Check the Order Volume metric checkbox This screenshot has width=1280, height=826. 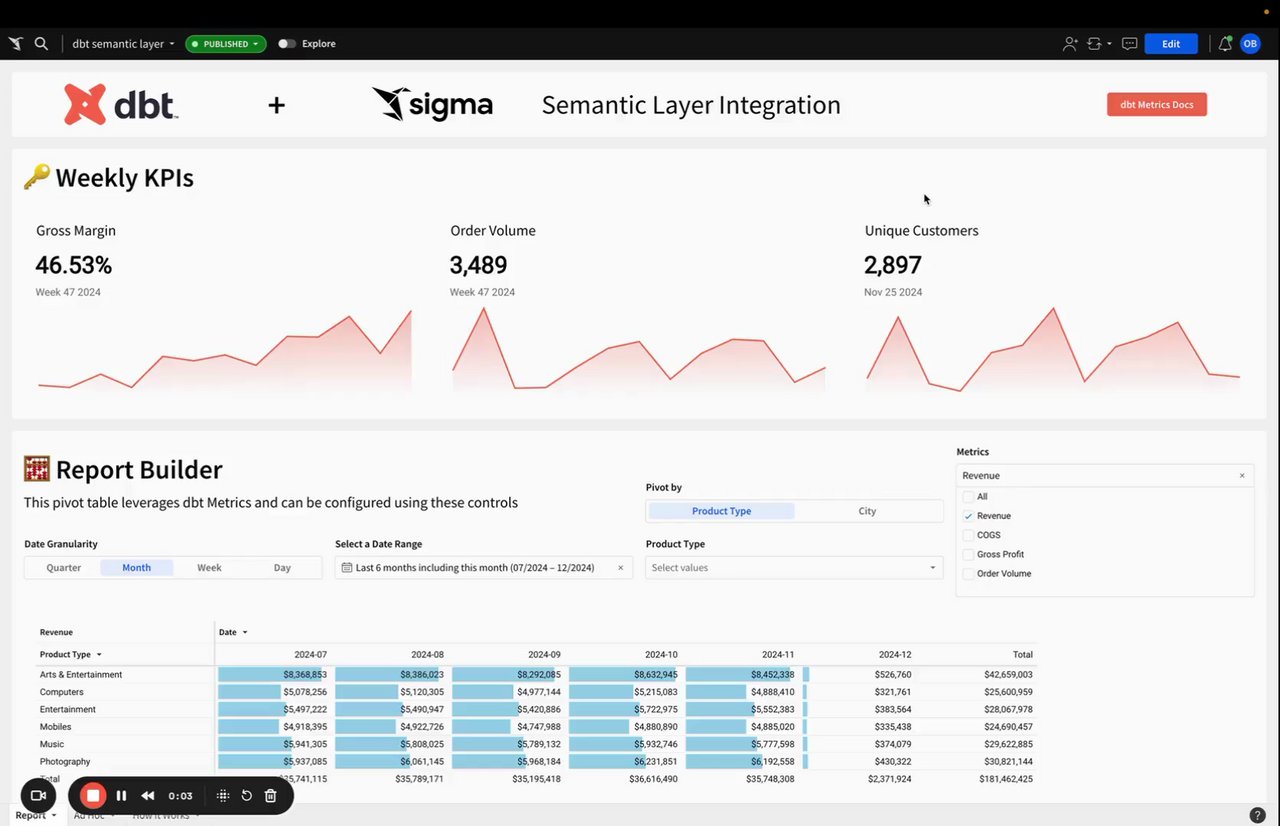pos(968,574)
